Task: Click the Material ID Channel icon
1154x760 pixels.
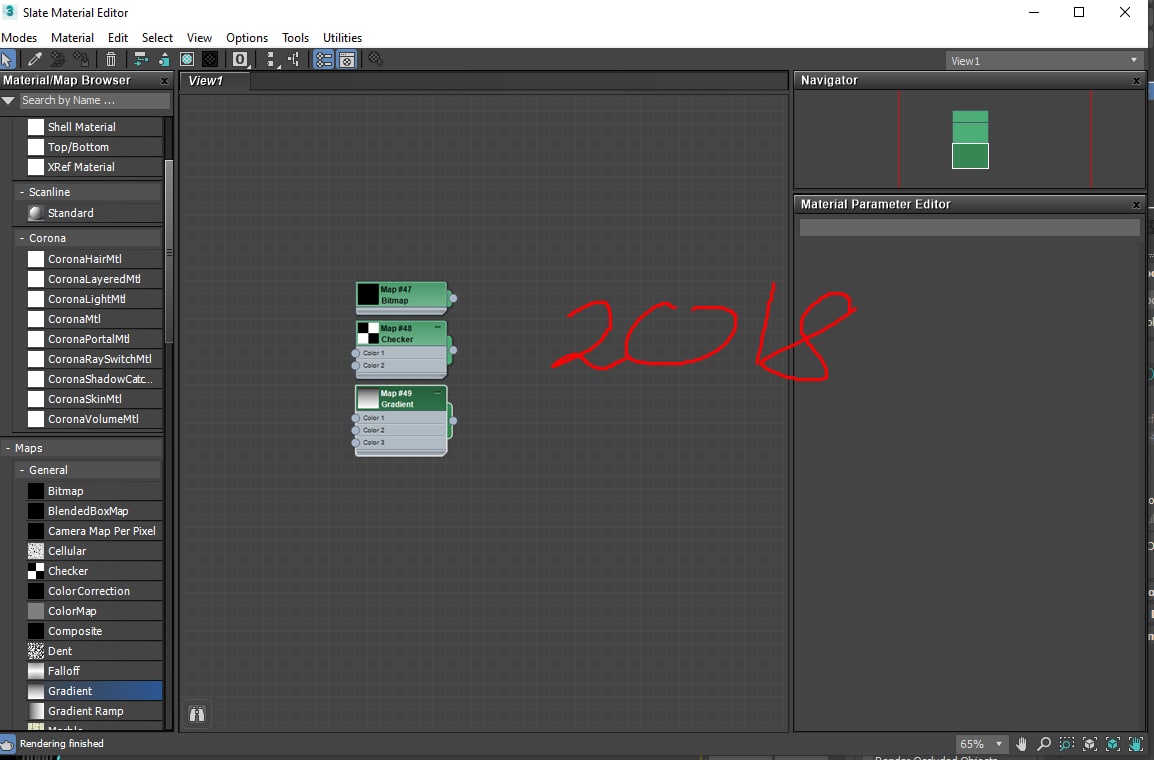Action: pyautogui.click(x=240, y=60)
